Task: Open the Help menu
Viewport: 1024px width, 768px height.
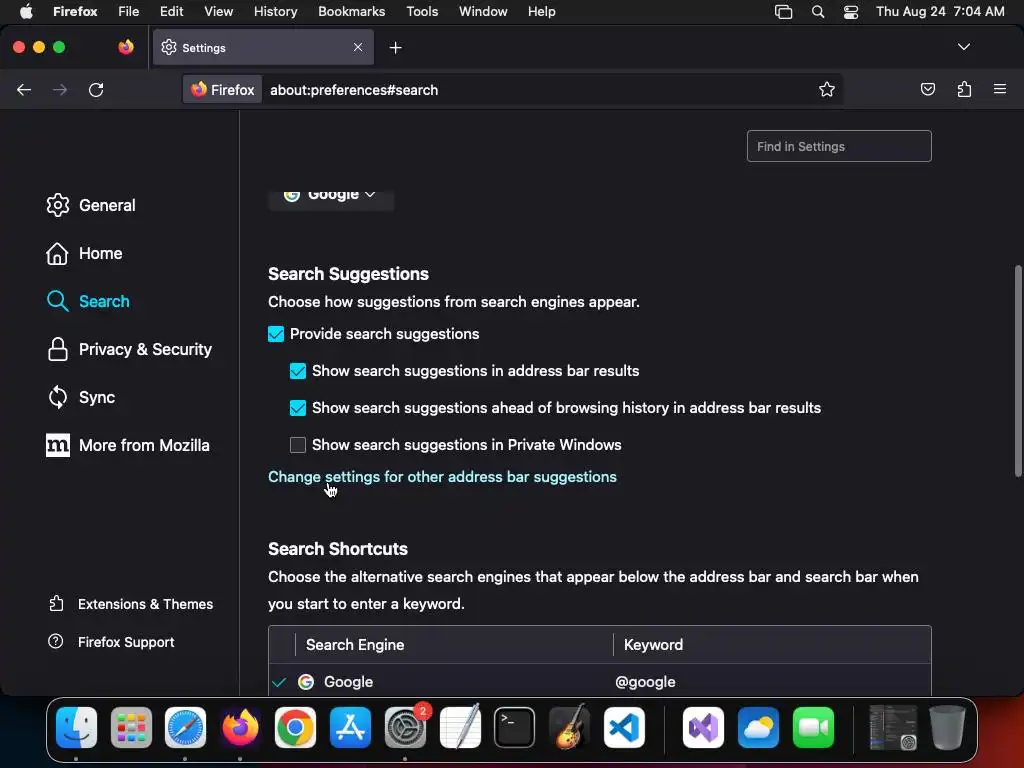Action: [x=541, y=11]
